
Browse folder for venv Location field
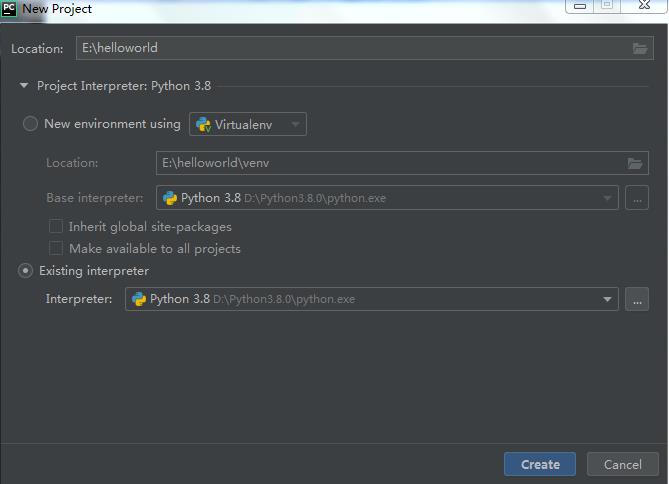[634, 163]
